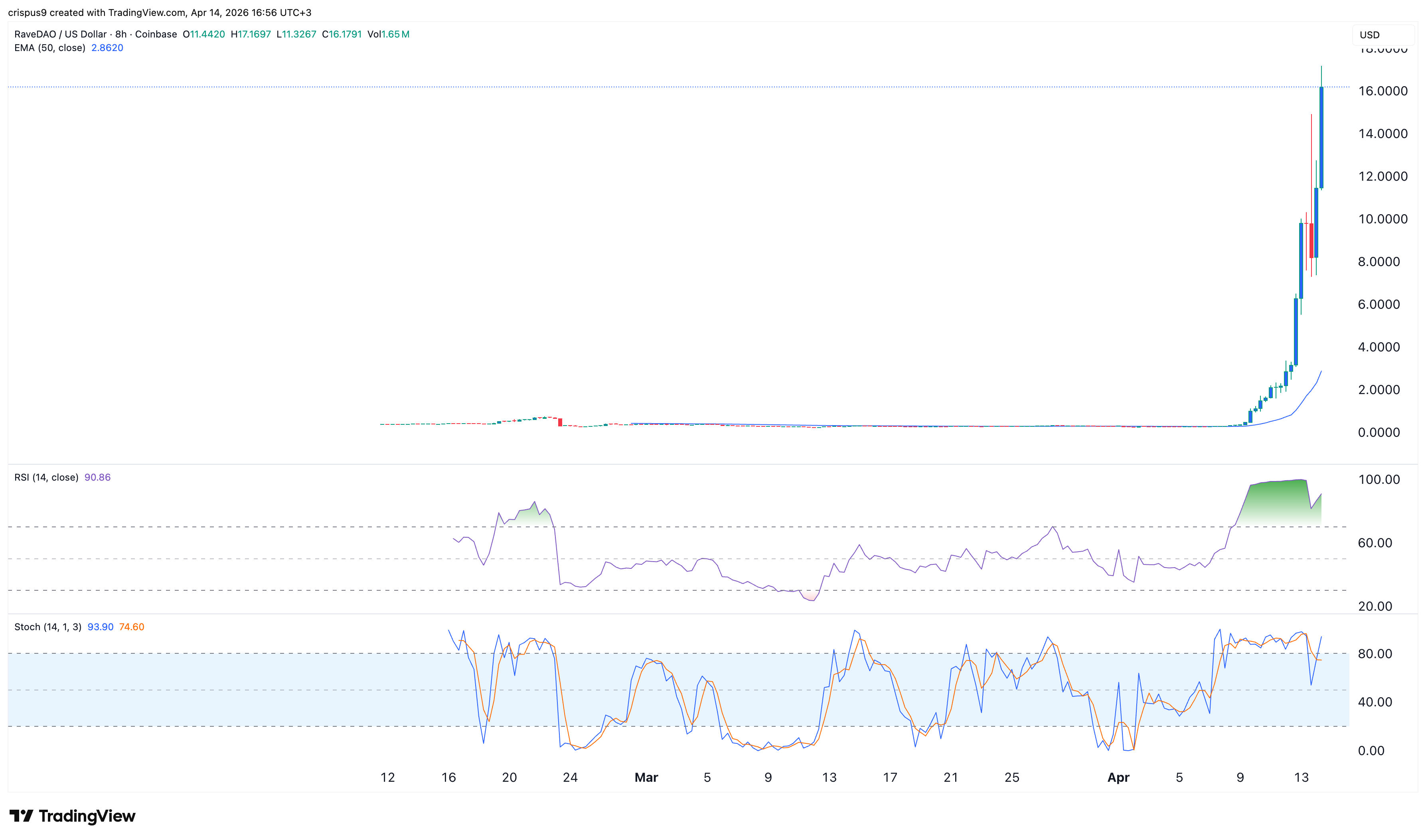Click the EMA value 2.8620
1426x840 pixels.
(x=107, y=47)
